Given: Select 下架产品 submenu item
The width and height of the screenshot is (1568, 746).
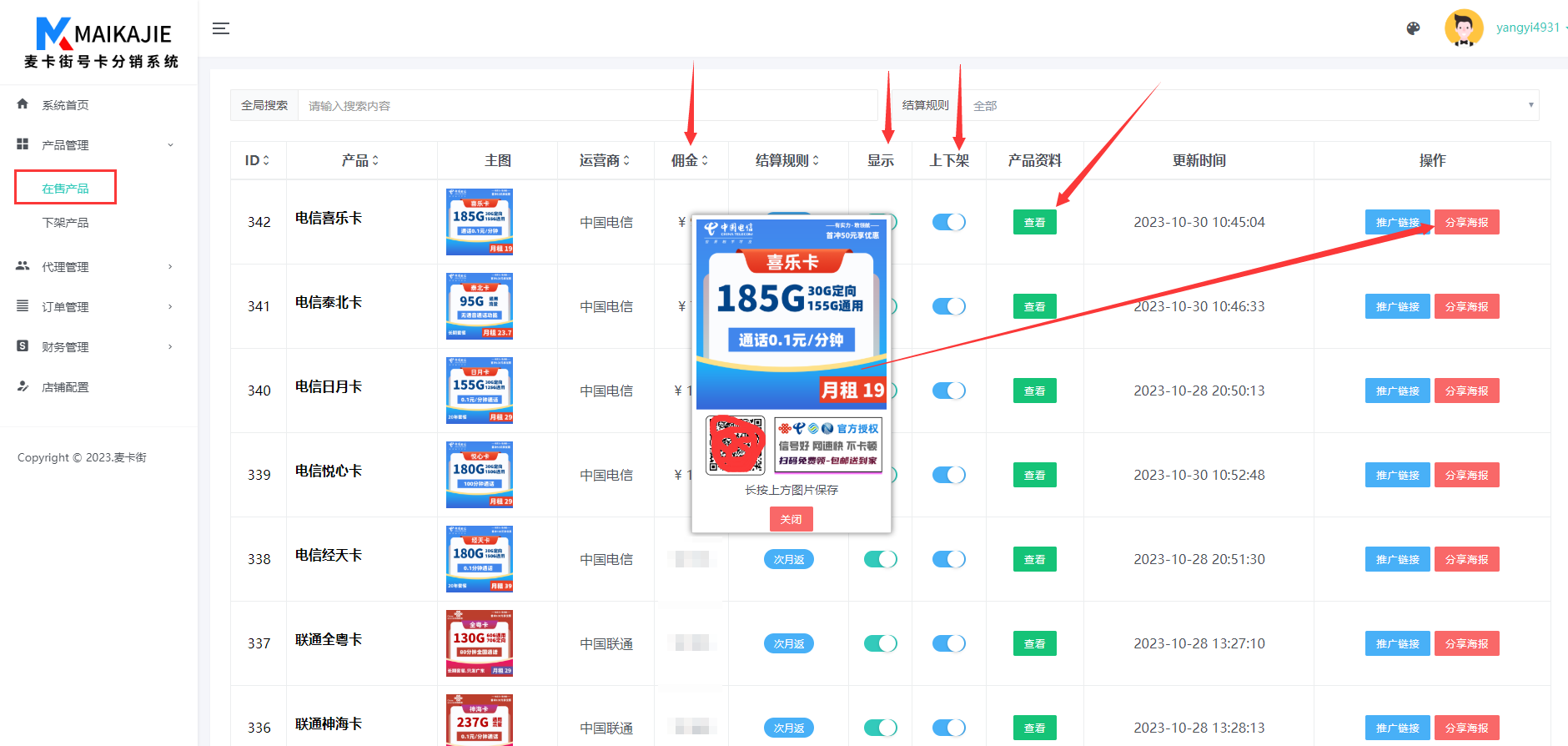Looking at the screenshot, I should (x=65, y=223).
